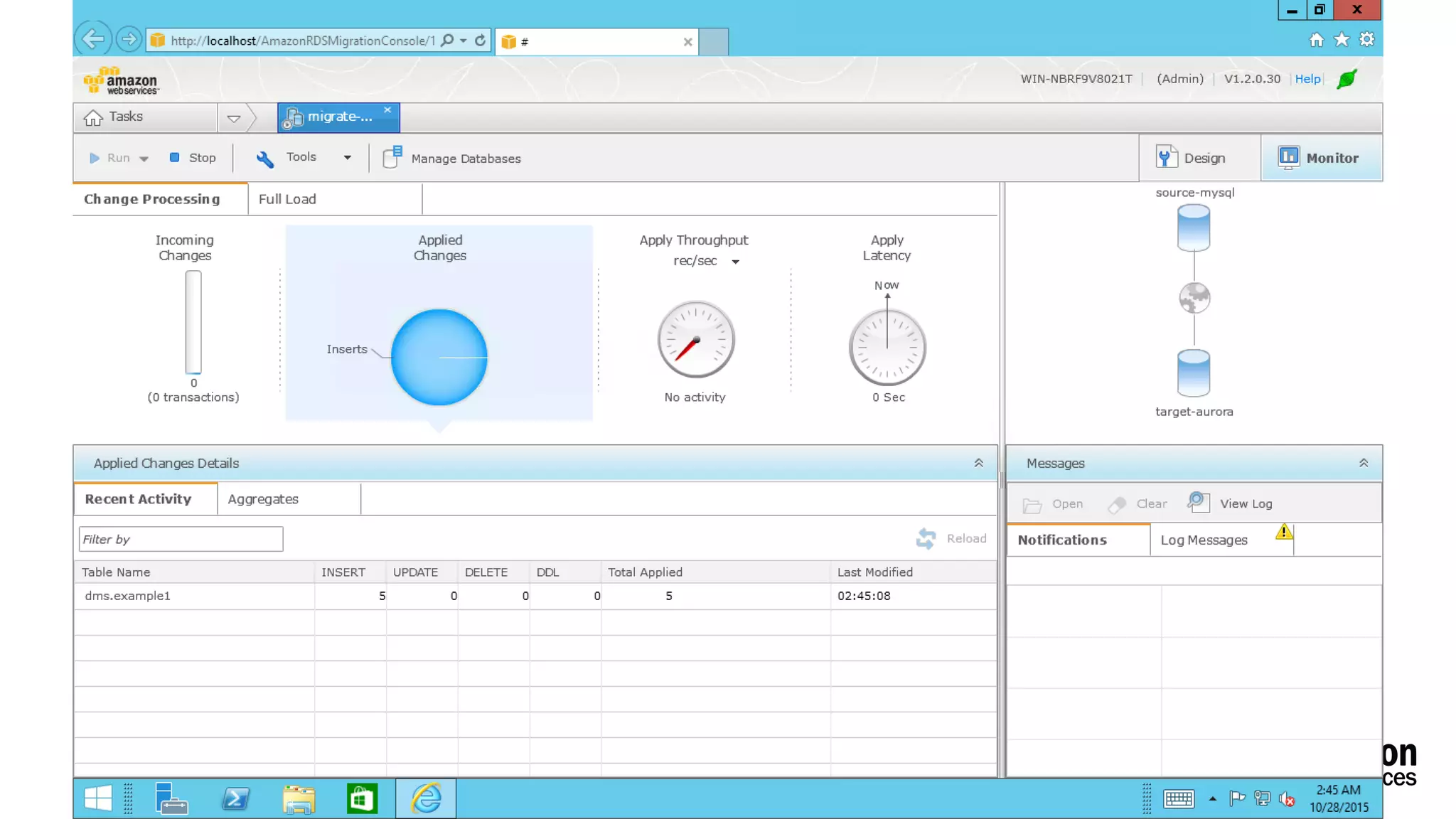Click the Incoming Changes vertical bar
The height and width of the screenshot is (819, 1456).
(193, 322)
